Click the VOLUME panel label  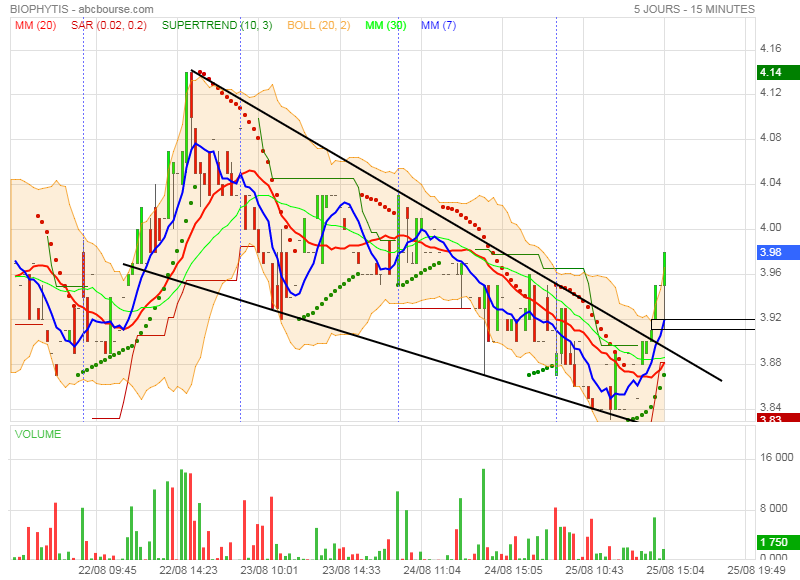click(38, 434)
